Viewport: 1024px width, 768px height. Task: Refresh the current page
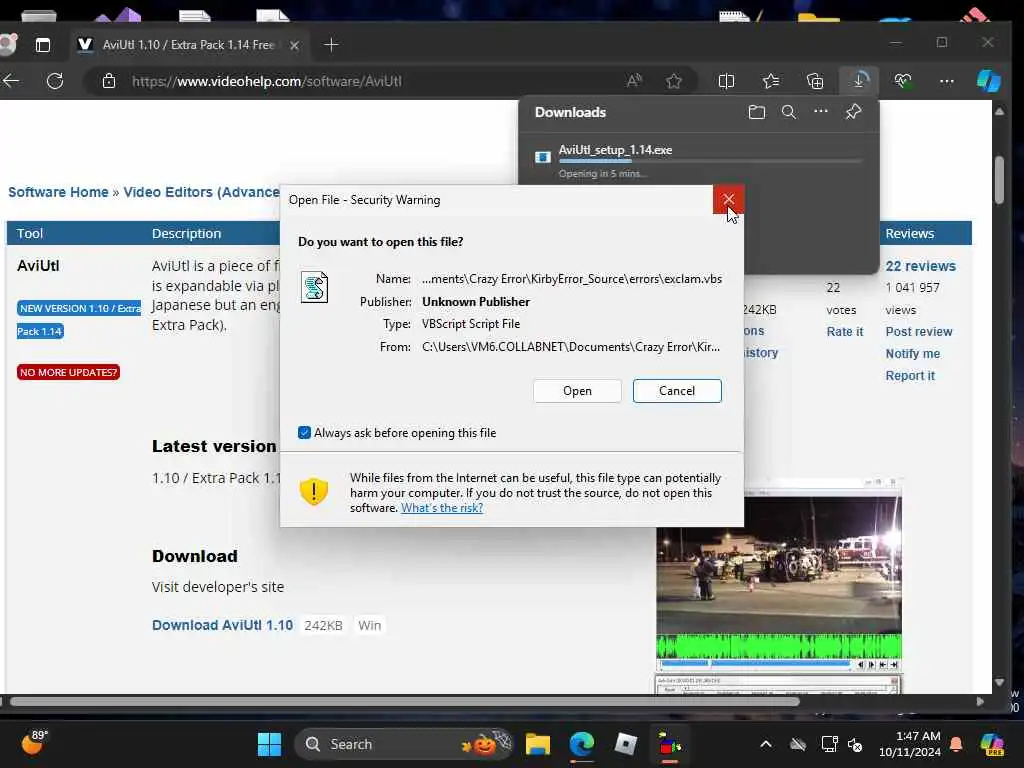55,81
